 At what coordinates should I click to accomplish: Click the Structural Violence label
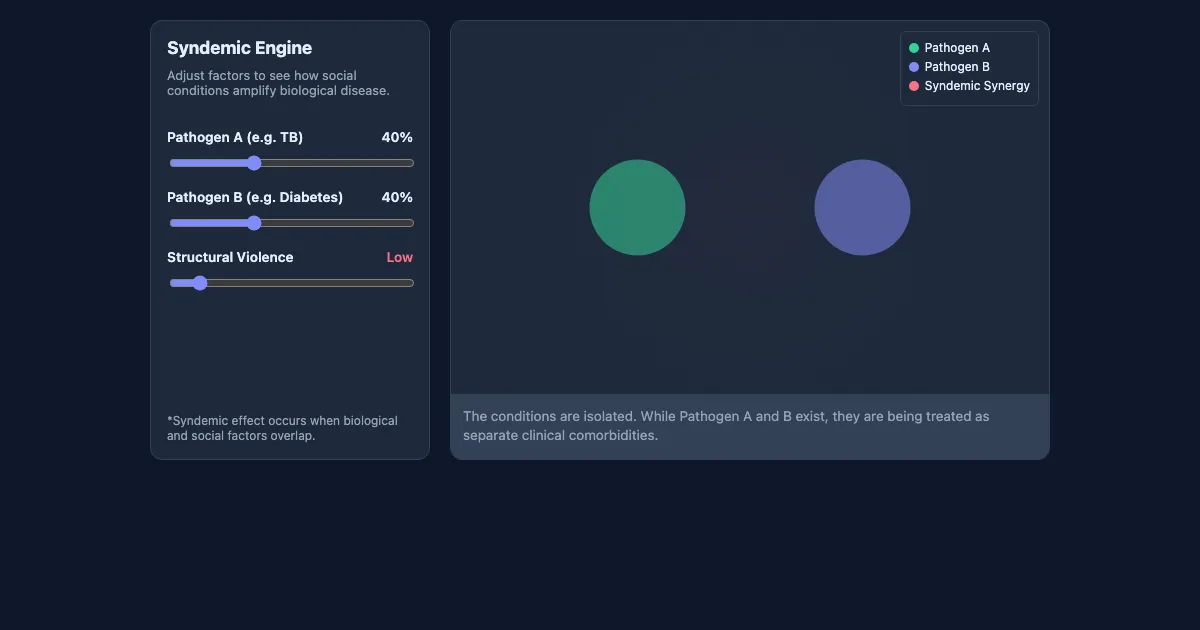[x=230, y=257]
